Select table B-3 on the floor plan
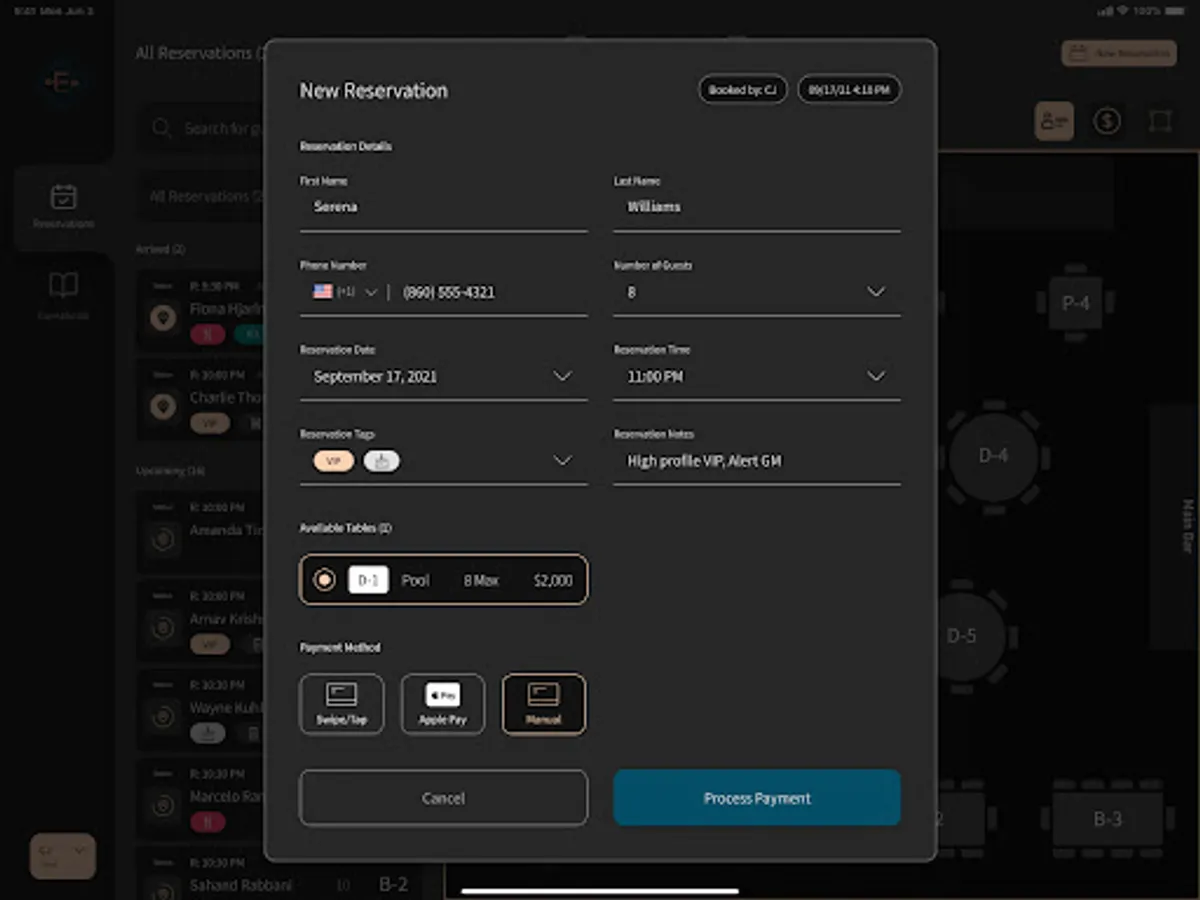The width and height of the screenshot is (1200, 900). click(x=1107, y=819)
